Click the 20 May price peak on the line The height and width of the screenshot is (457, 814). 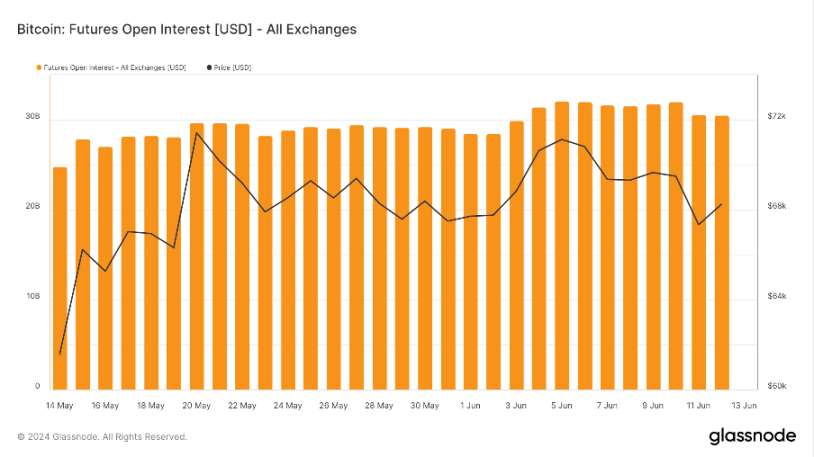pos(197,133)
